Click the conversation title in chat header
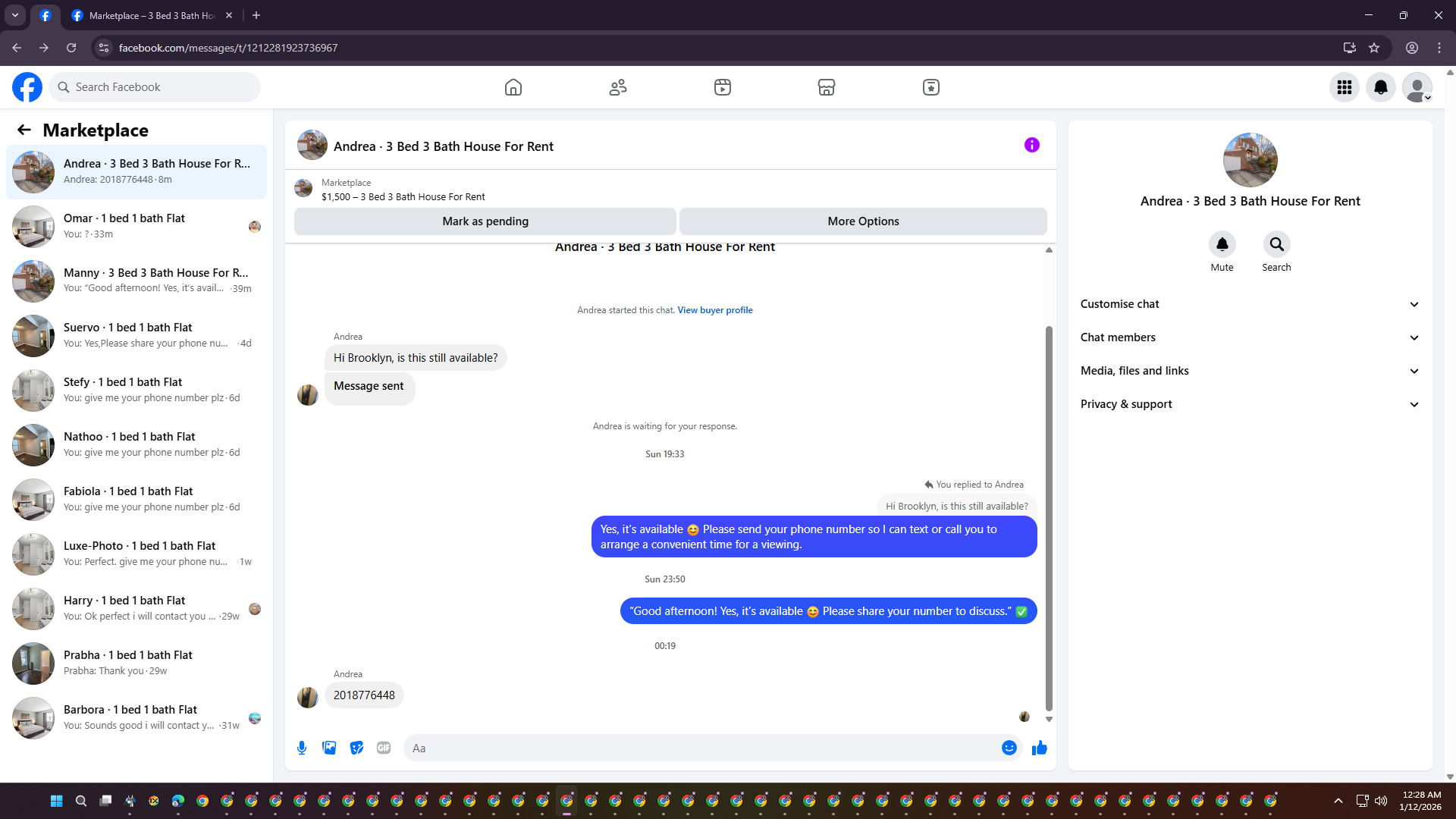This screenshot has width=1456, height=819. coord(444,146)
